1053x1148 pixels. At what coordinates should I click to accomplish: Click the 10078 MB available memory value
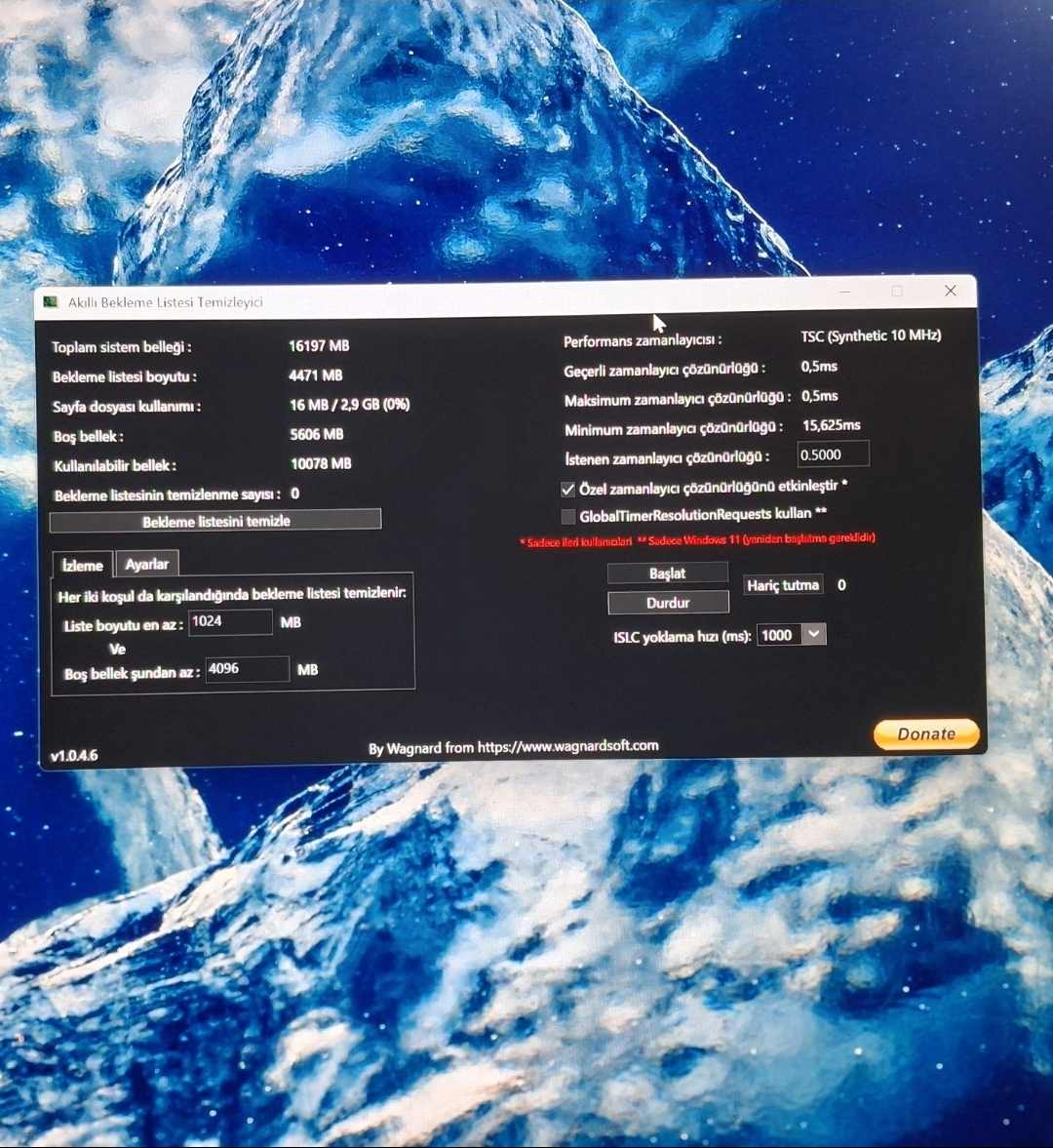(x=321, y=463)
